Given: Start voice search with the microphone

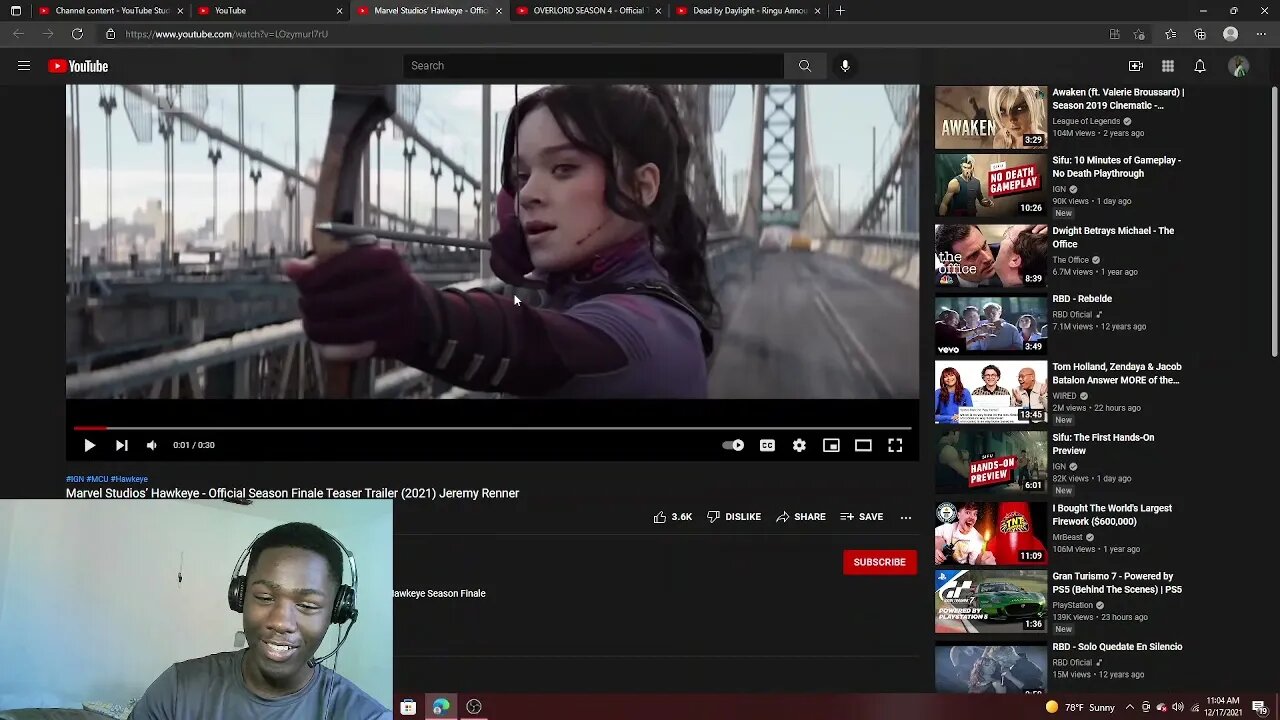Looking at the screenshot, I should (845, 66).
